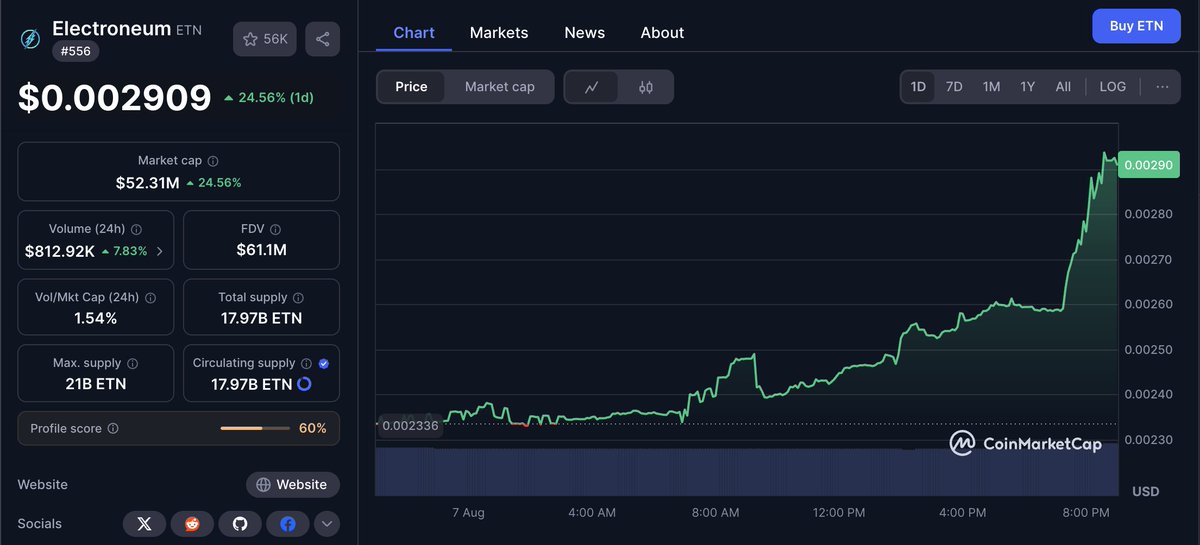Expand Volume (24h) details arrow
Viewport: 1200px width, 545px height.
[x=160, y=251]
